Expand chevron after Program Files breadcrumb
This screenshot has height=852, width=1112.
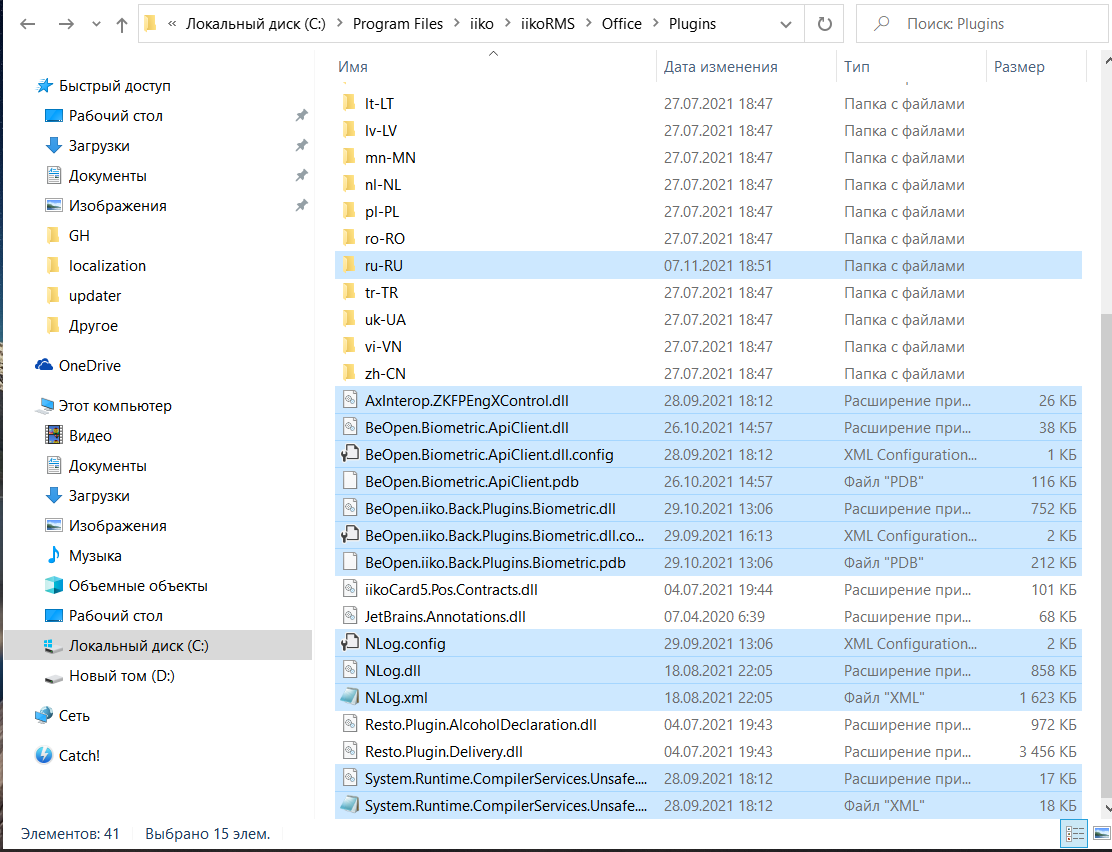[x=456, y=24]
